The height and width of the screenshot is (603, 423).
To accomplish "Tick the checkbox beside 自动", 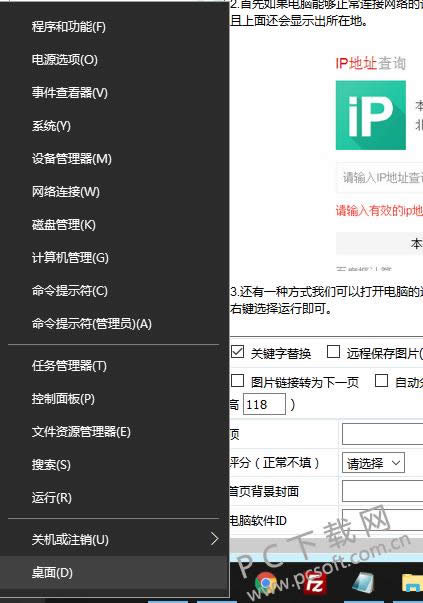I will tap(381, 381).
